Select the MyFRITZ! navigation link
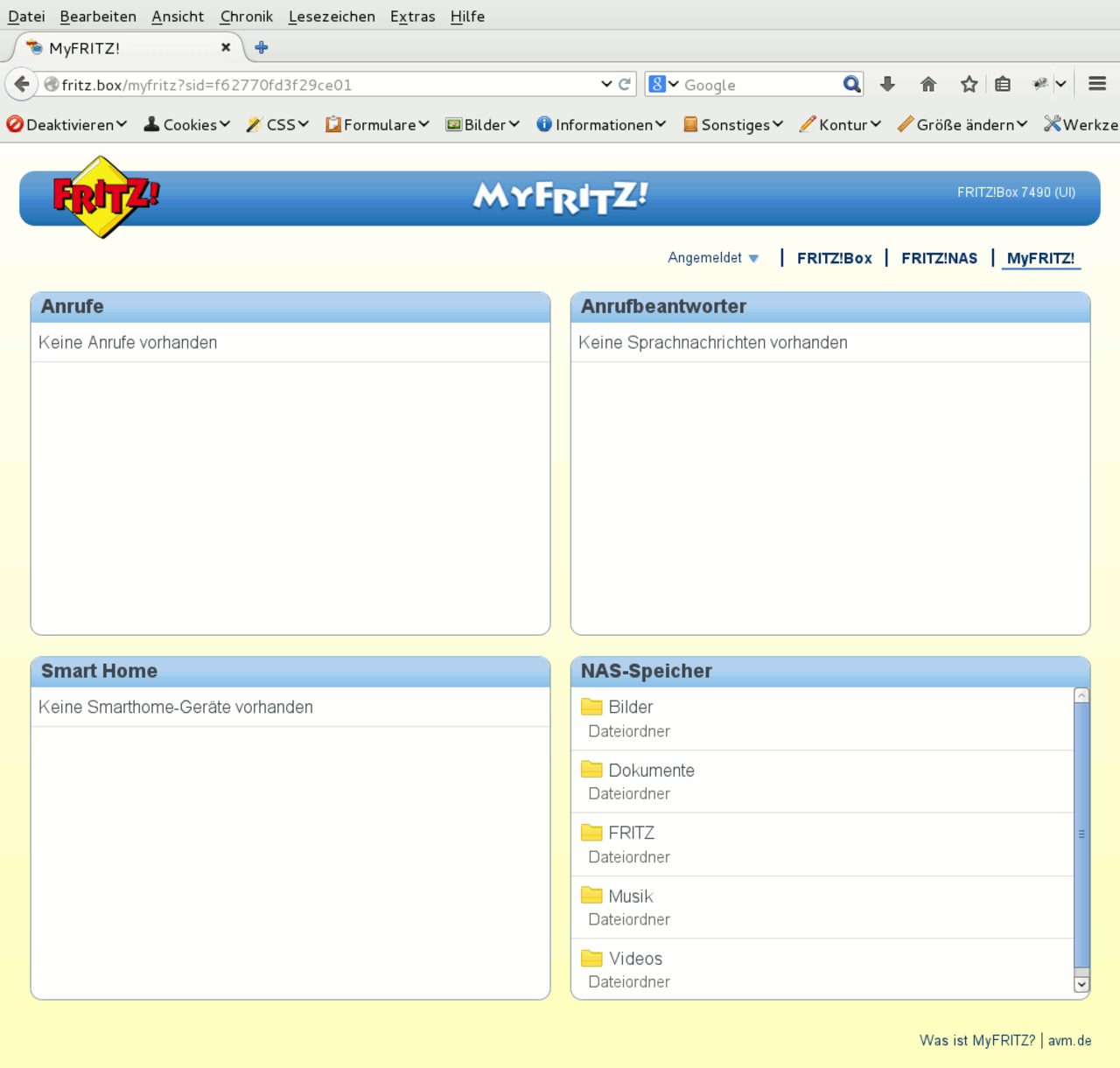 pyautogui.click(x=1040, y=258)
